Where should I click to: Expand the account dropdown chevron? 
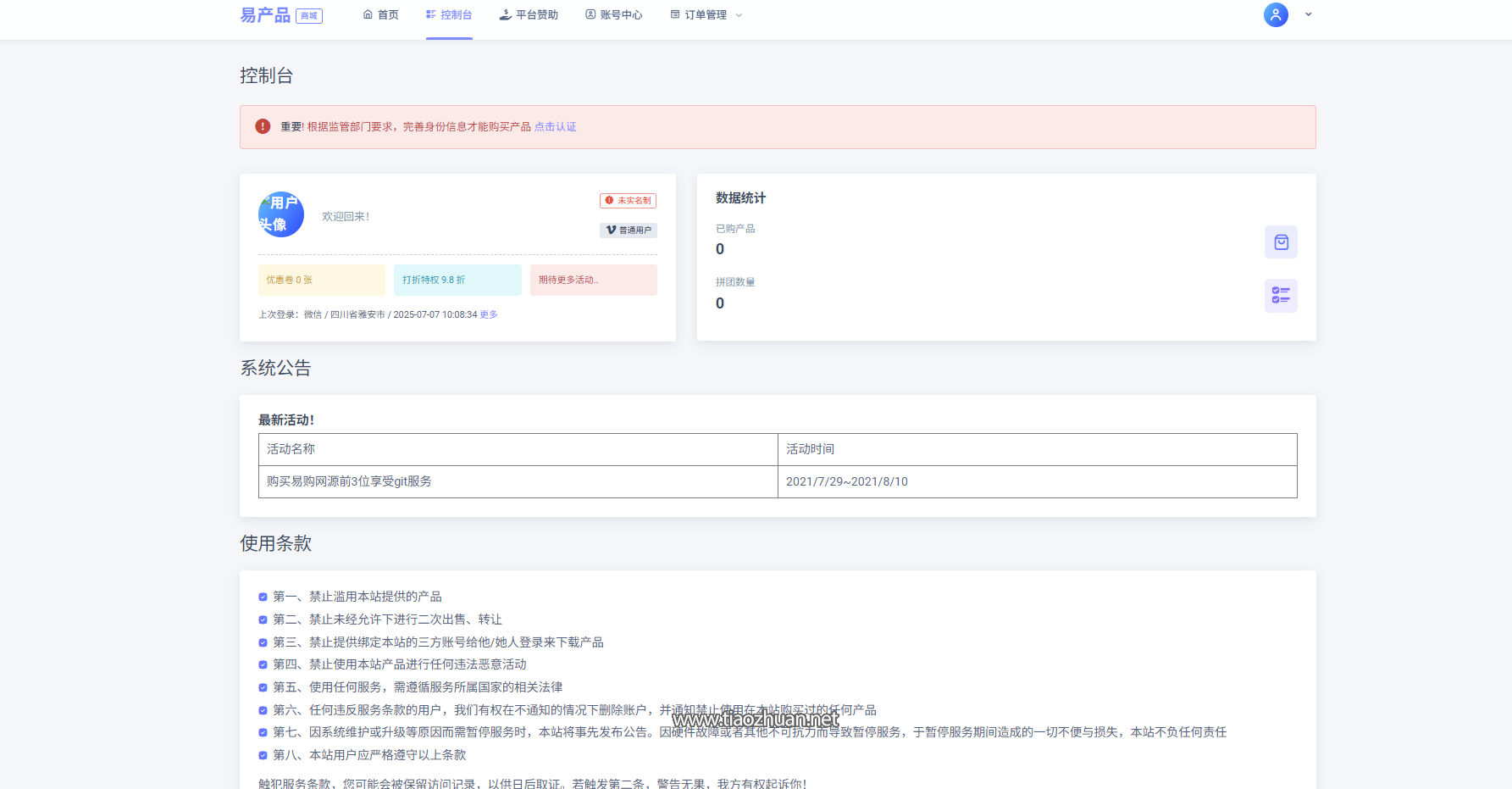[1308, 14]
